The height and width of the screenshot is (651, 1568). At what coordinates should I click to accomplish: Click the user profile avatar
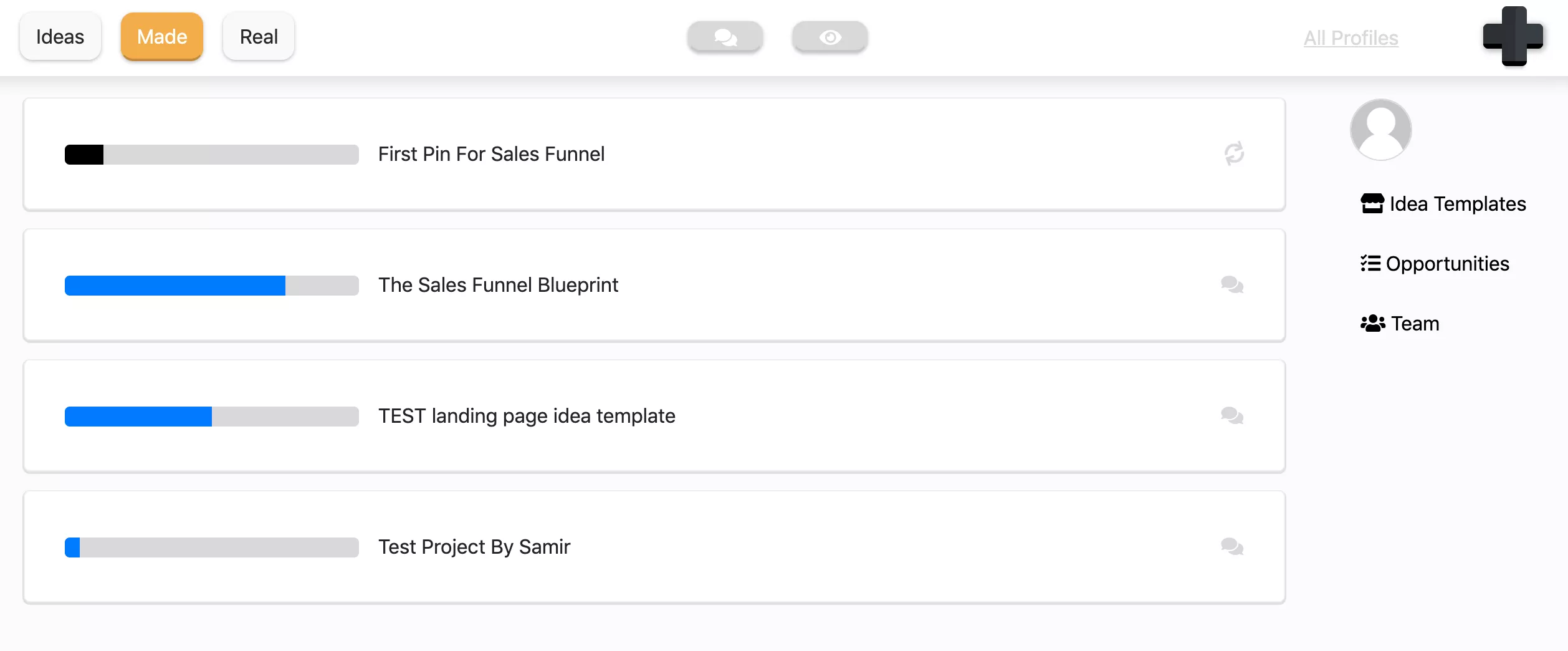click(1380, 130)
